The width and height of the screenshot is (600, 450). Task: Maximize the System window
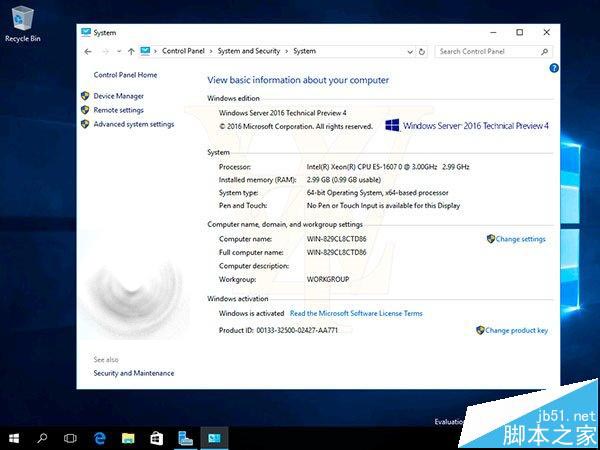coord(520,33)
